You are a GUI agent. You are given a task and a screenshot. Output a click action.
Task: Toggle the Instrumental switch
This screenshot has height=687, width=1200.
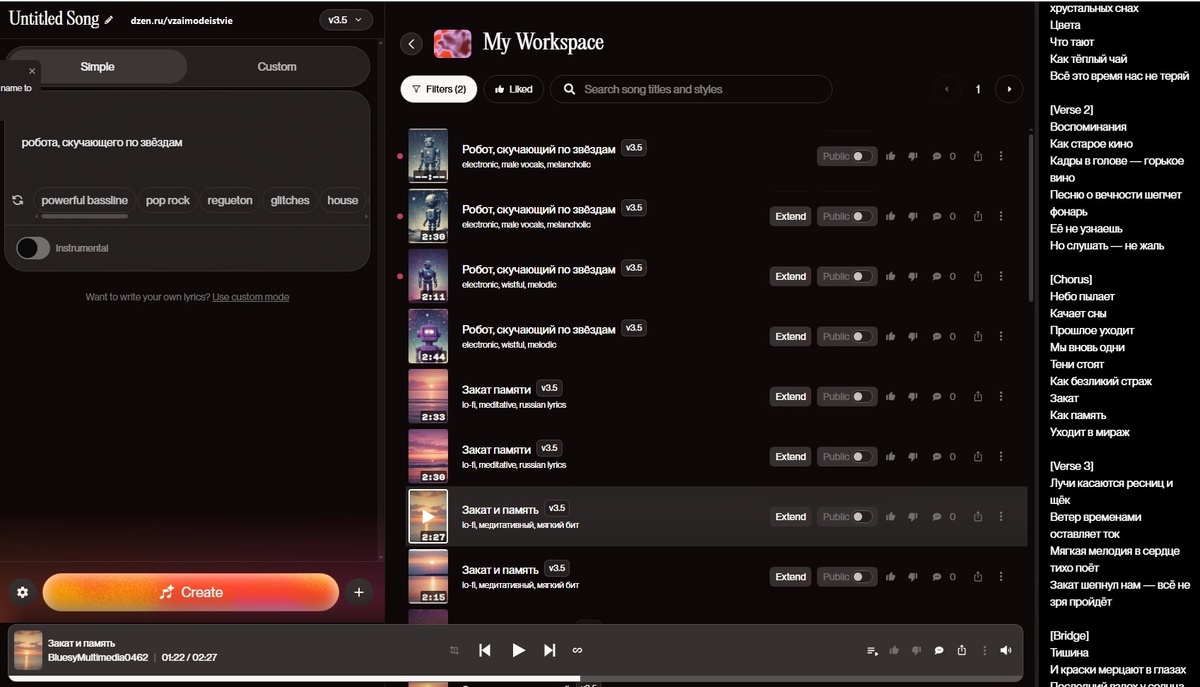click(33, 247)
